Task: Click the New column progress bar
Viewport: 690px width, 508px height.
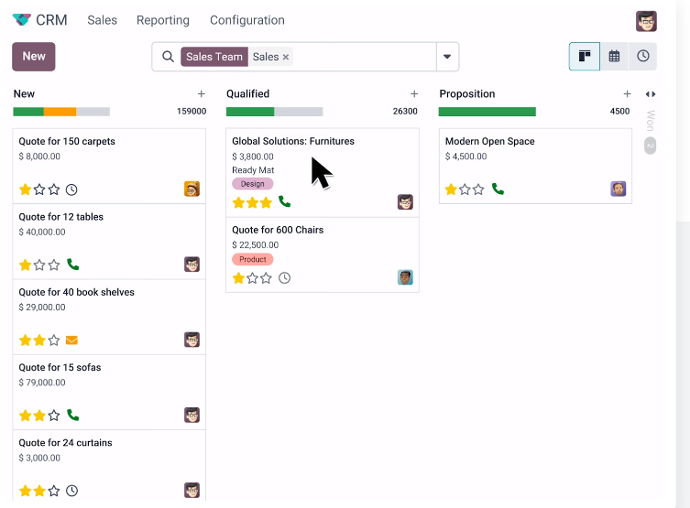Action: pyautogui.click(x=61, y=112)
